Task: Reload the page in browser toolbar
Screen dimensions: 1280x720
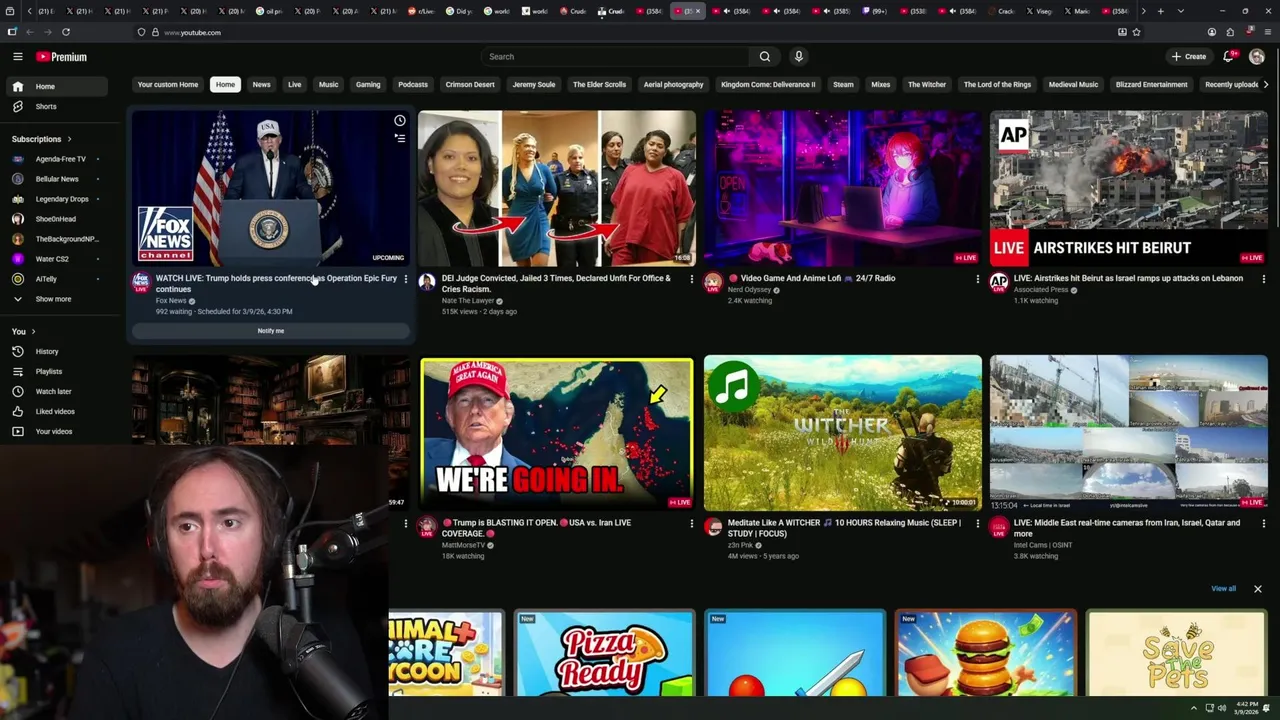Action: pos(66,32)
